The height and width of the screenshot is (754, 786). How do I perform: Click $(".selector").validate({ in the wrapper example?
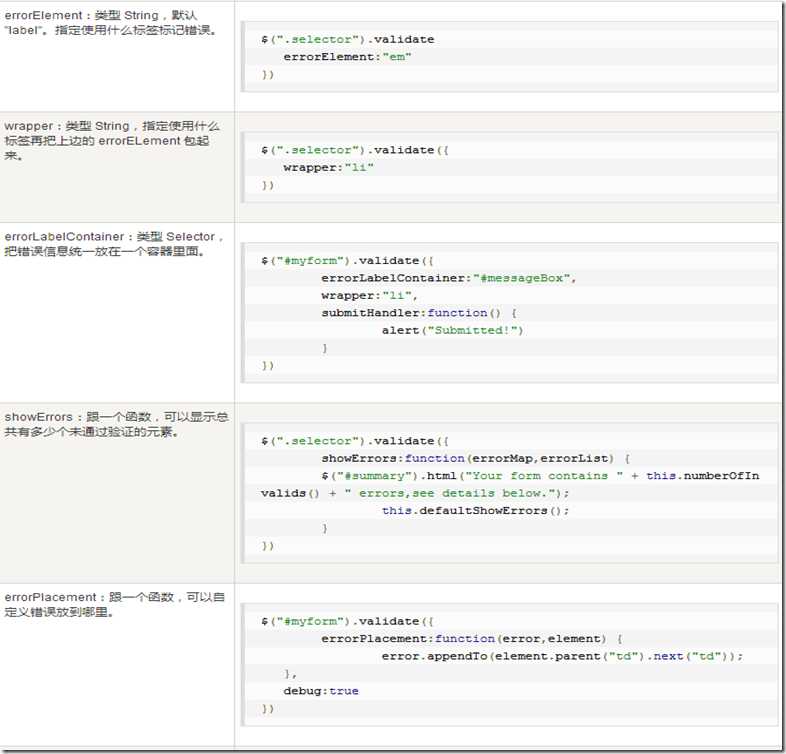tap(354, 150)
